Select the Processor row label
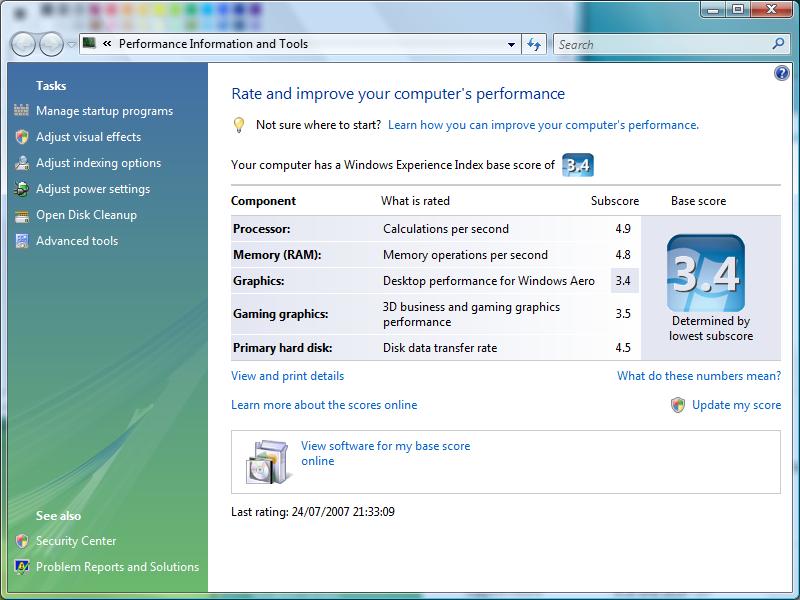Screen dimensions: 800x600 click(262, 229)
